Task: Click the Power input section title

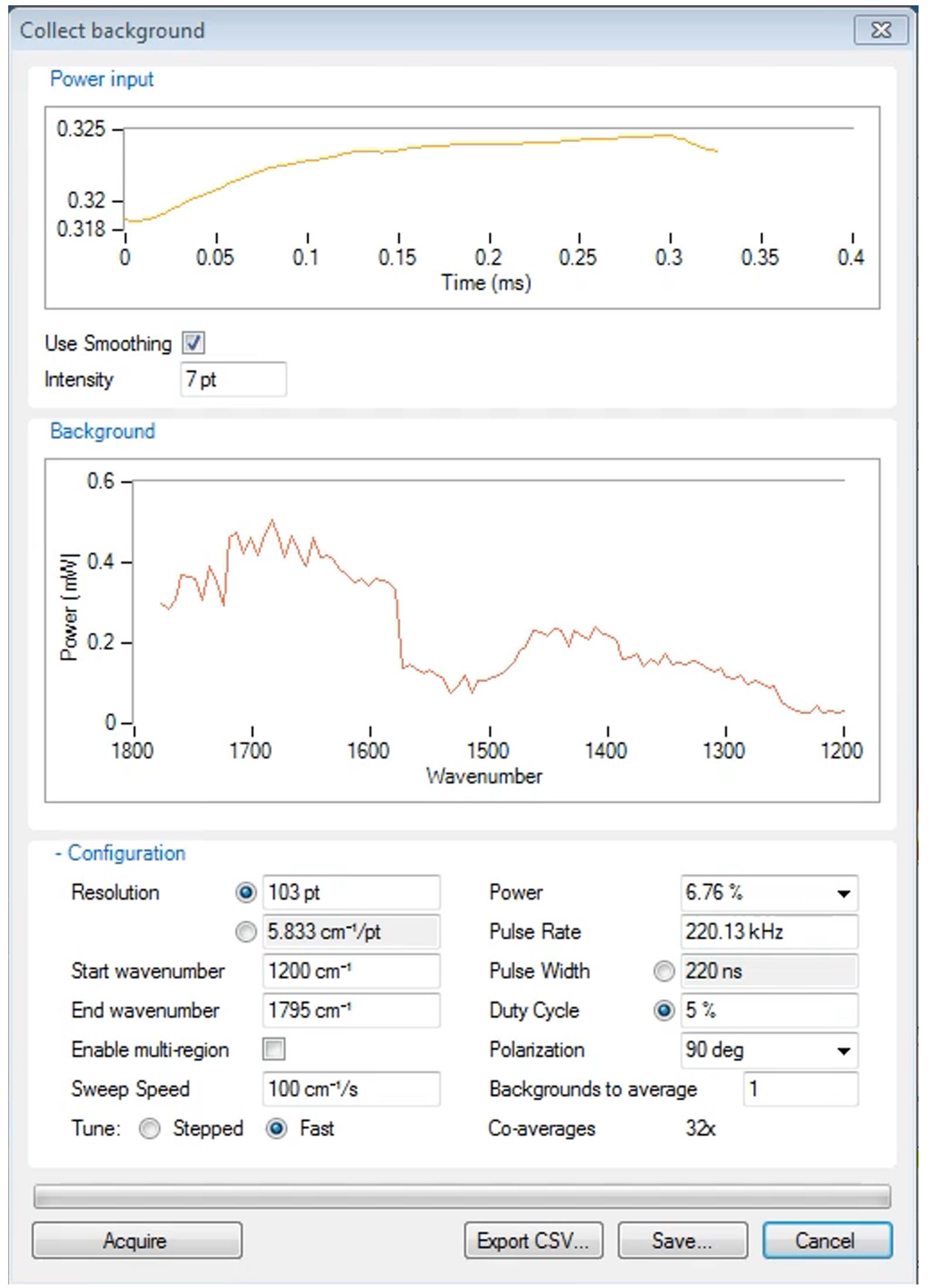Action: point(102,79)
